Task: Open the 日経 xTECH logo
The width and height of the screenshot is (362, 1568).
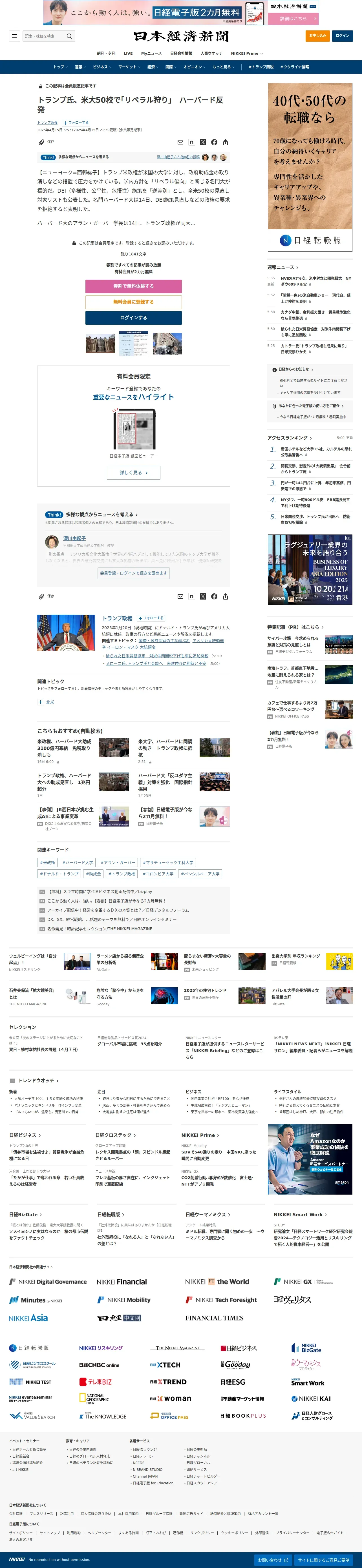Action: tap(165, 1365)
